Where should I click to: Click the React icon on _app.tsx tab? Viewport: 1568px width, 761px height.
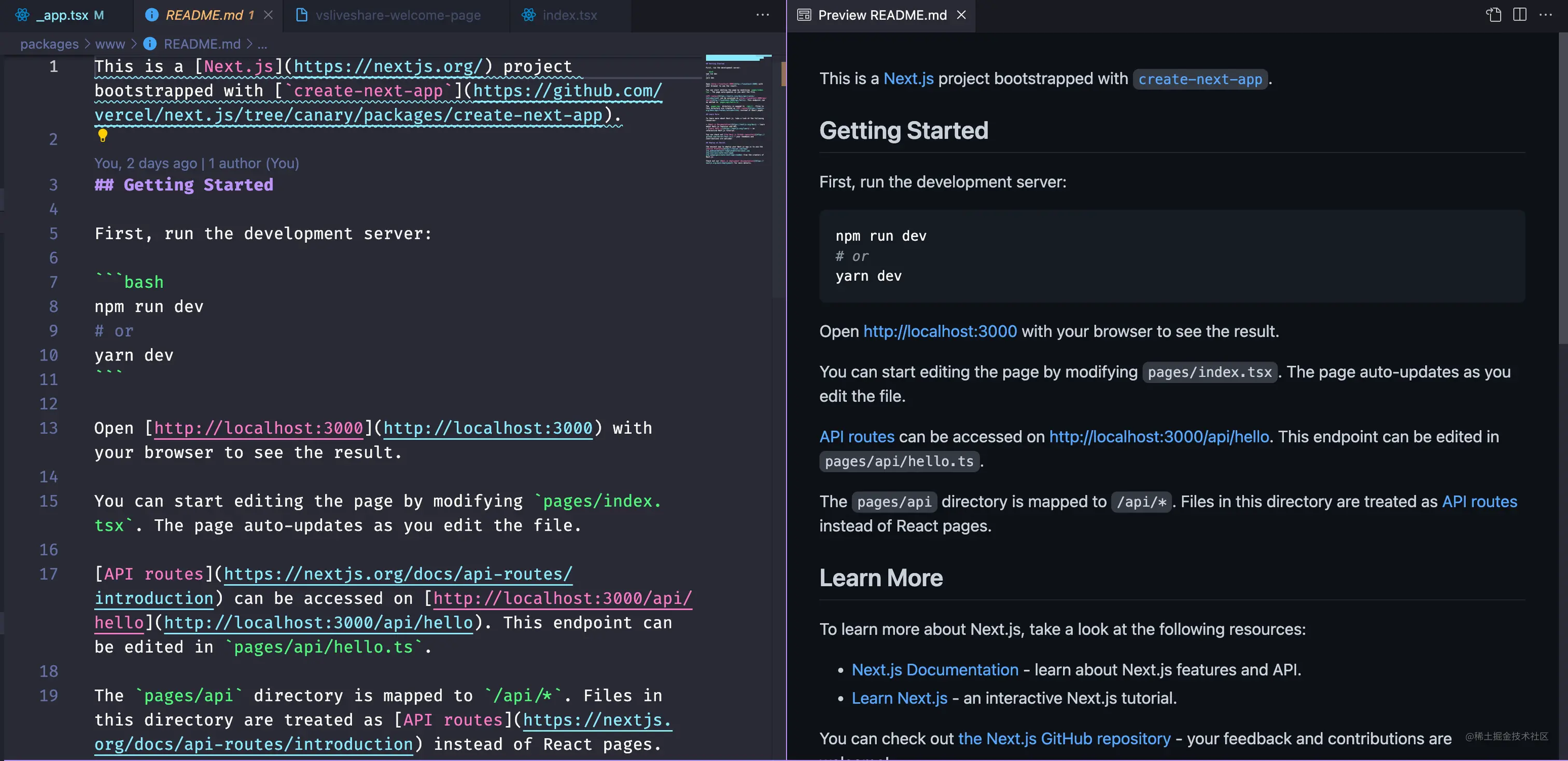tap(22, 15)
